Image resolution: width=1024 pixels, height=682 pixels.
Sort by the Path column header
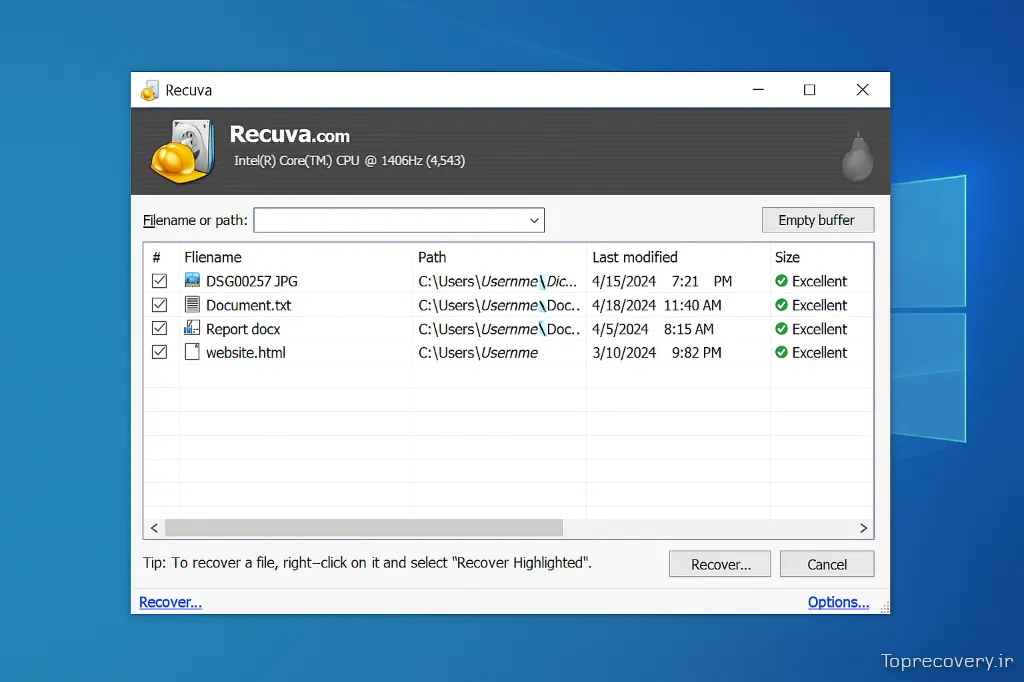click(x=432, y=257)
